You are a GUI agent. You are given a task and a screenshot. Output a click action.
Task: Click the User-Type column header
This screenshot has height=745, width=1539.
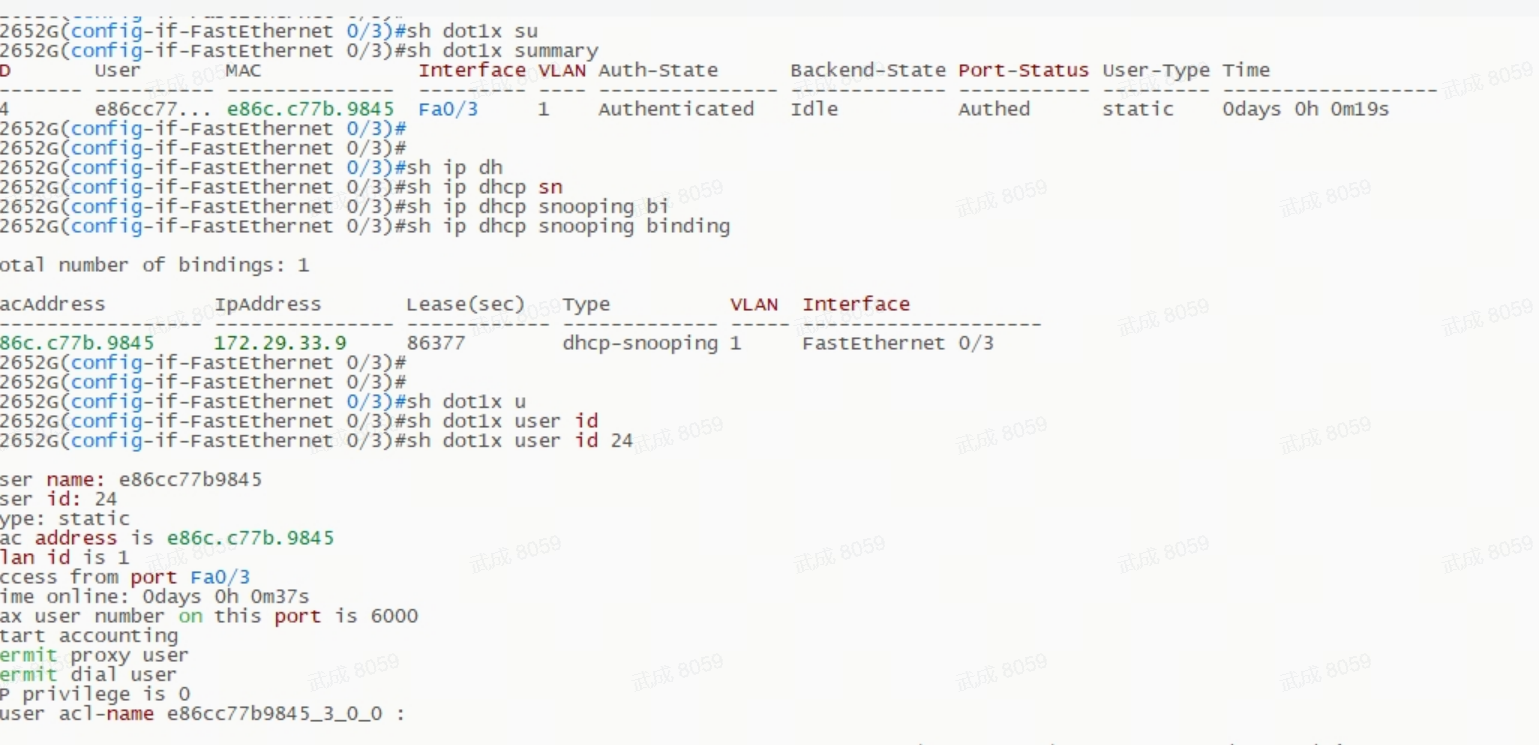click(1155, 70)
